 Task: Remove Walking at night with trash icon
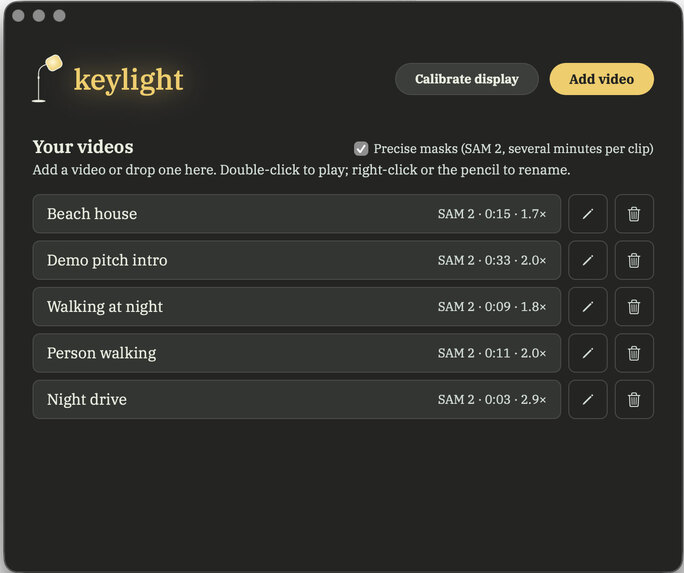click(634, 307)
